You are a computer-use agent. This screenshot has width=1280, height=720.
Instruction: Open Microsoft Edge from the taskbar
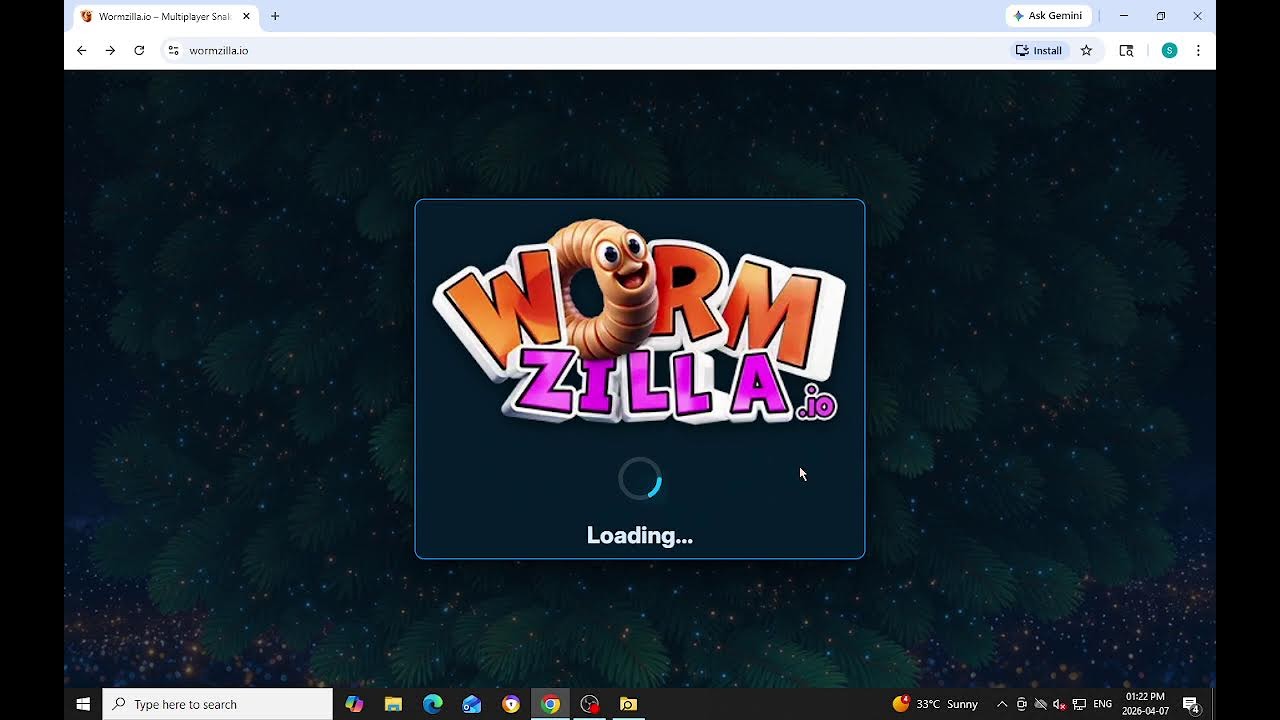[432, 704]
